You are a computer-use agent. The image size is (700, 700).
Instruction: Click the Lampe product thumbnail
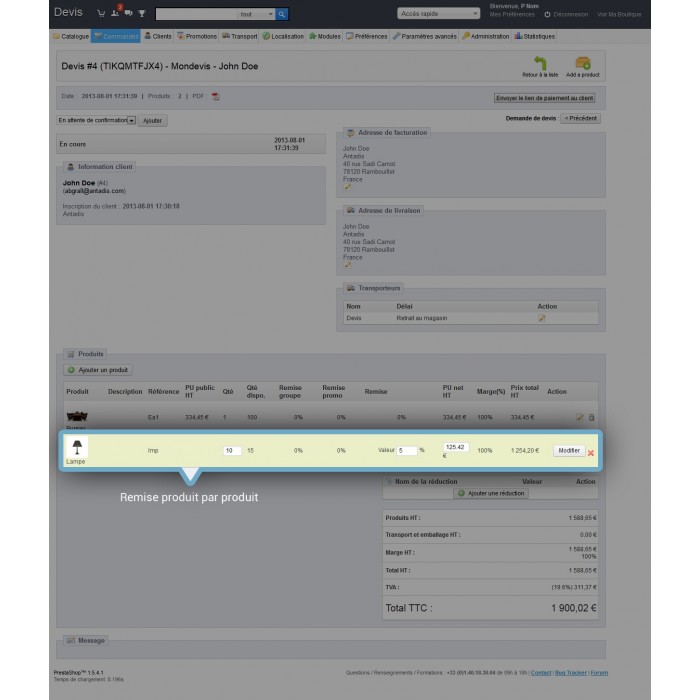pyautogui.click(x=75, y=447)
